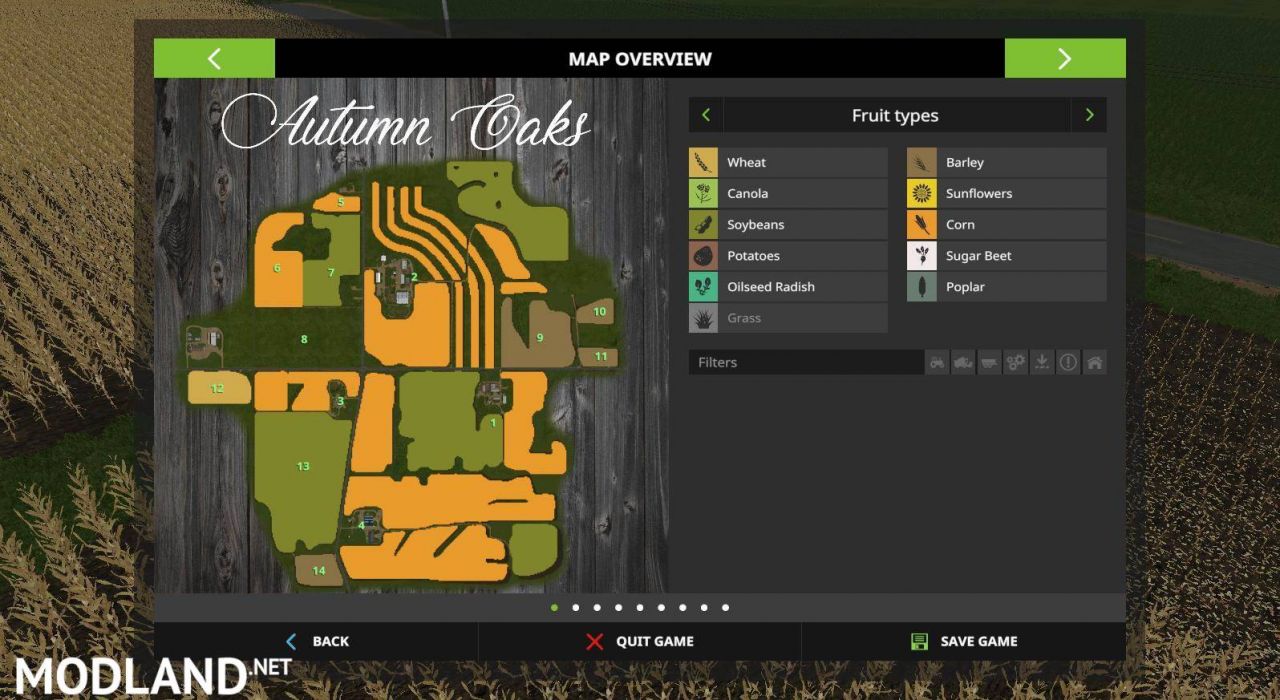1280x700 pixels.
Task: Toggle Potatoes fruit type visibility
Action: 788,256
